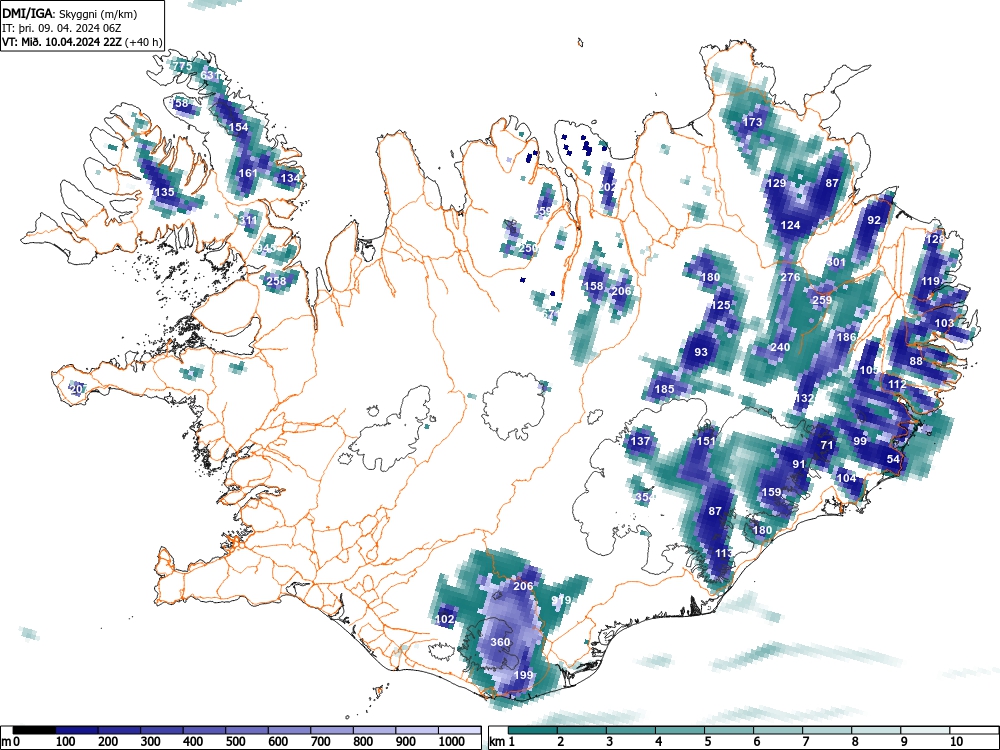Click the 360 value on the south glacier
The width and height of the screenshot is (1000, 750).
click(501, 642)
